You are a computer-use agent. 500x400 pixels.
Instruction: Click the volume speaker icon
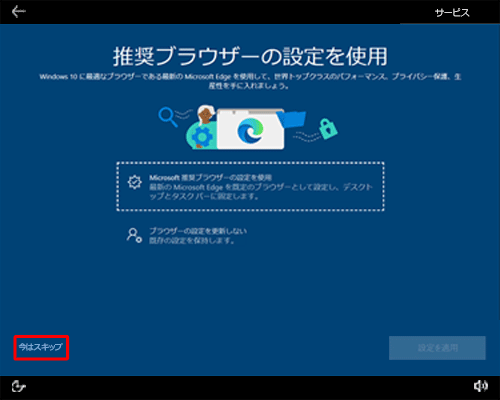[480, 386]
